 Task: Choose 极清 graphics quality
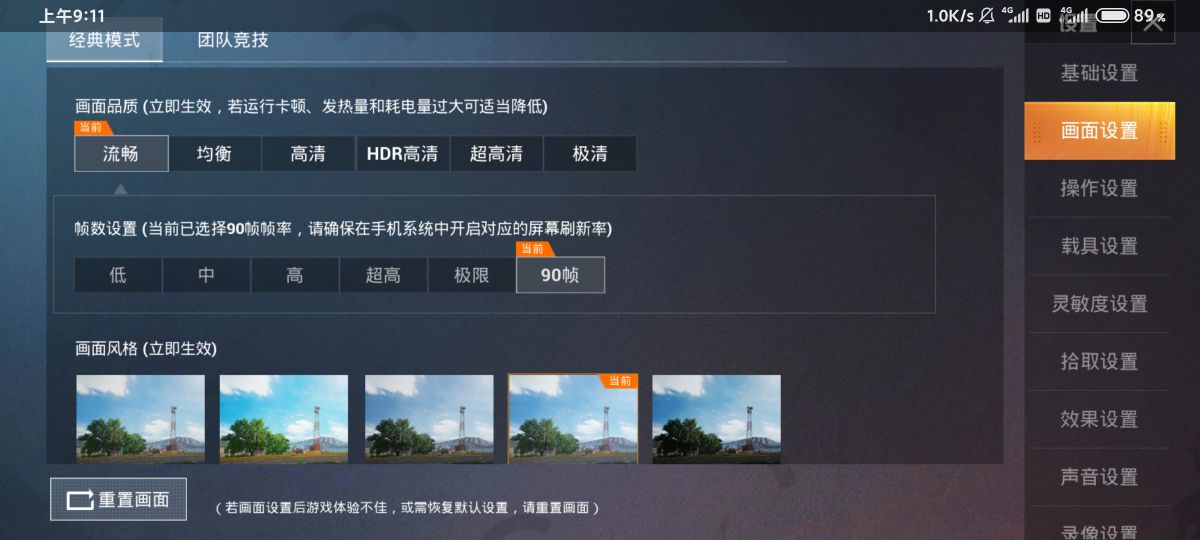(x=590, y=154)
